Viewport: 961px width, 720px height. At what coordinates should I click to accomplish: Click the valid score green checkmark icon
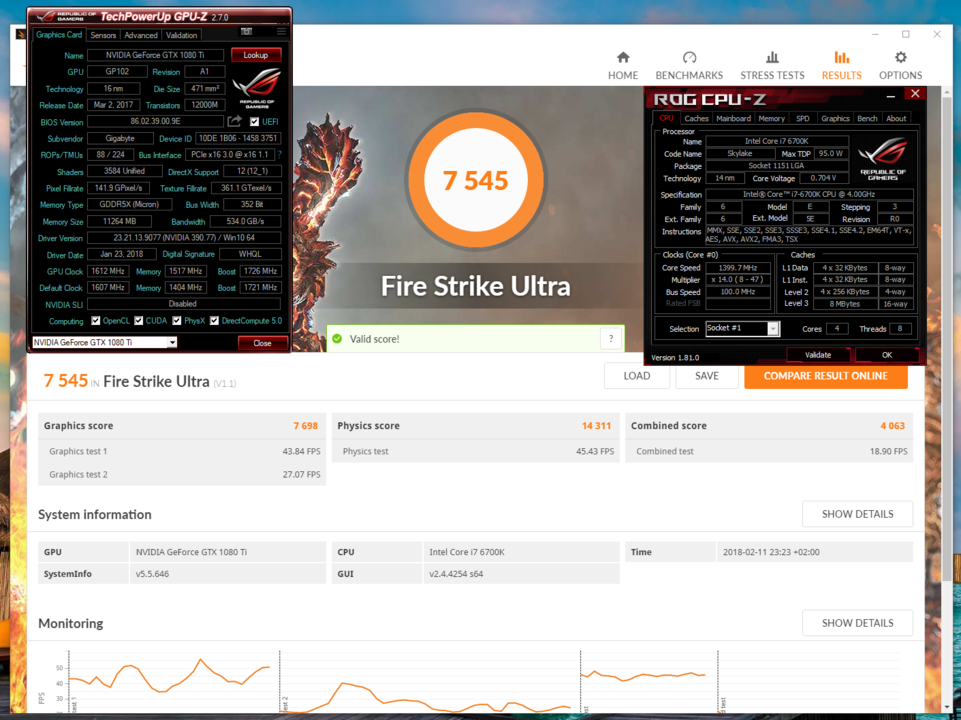click(336, 339)
